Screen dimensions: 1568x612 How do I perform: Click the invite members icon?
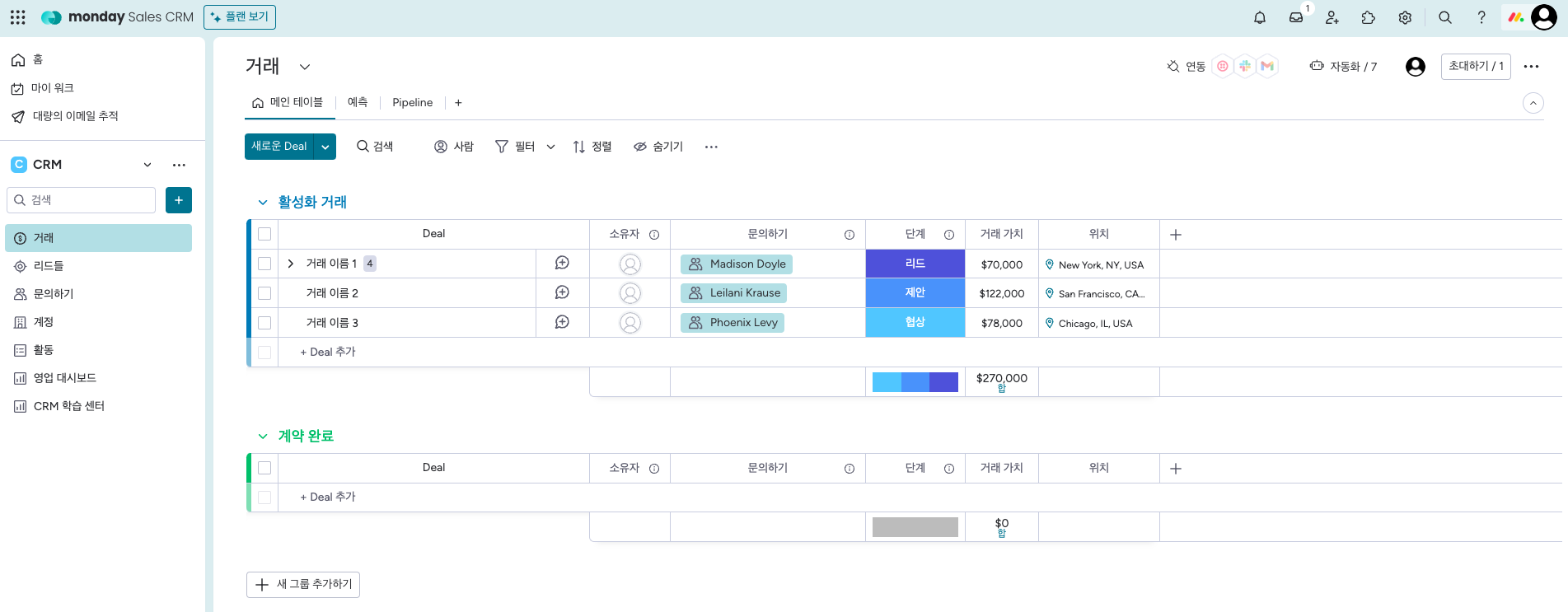pos(1332,17)
